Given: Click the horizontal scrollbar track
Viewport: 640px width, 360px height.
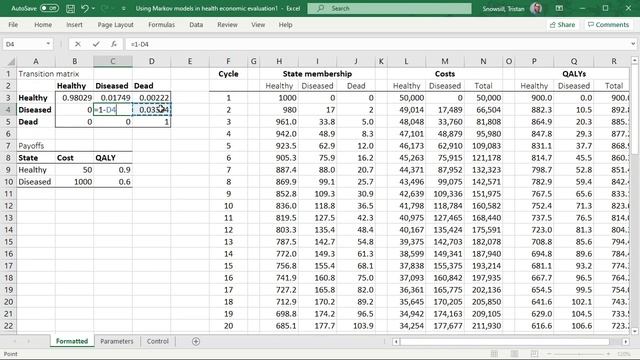Looking at the screenshot, I should [510, 342].
